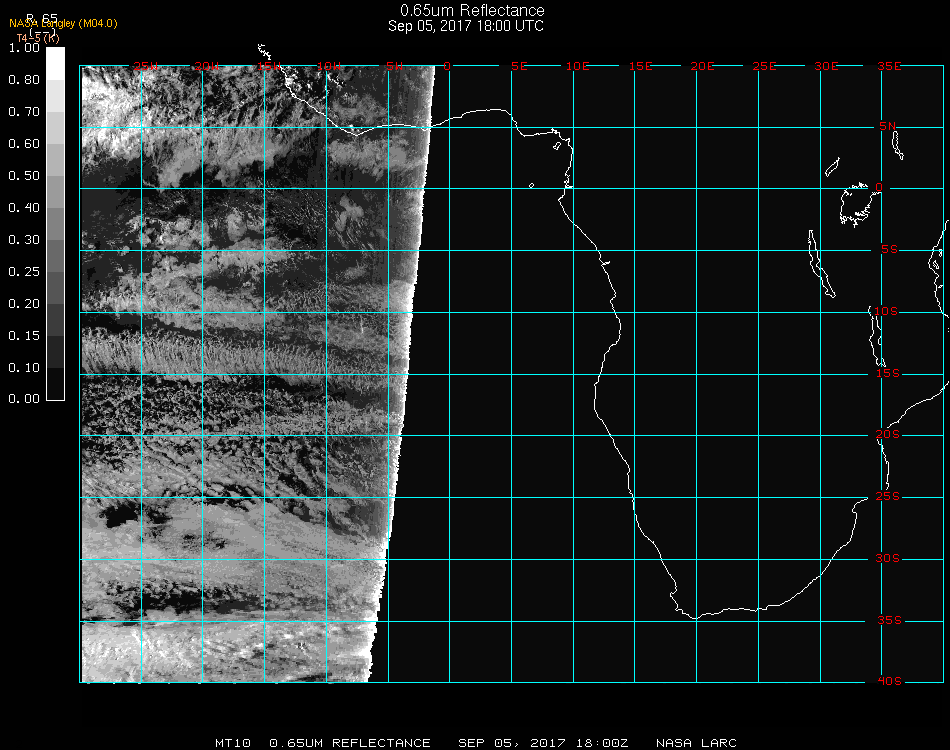Click the 20E longitude label
The height and width of the screenshot is (750, 950).
pyautogui.click(x=702, y=66)
